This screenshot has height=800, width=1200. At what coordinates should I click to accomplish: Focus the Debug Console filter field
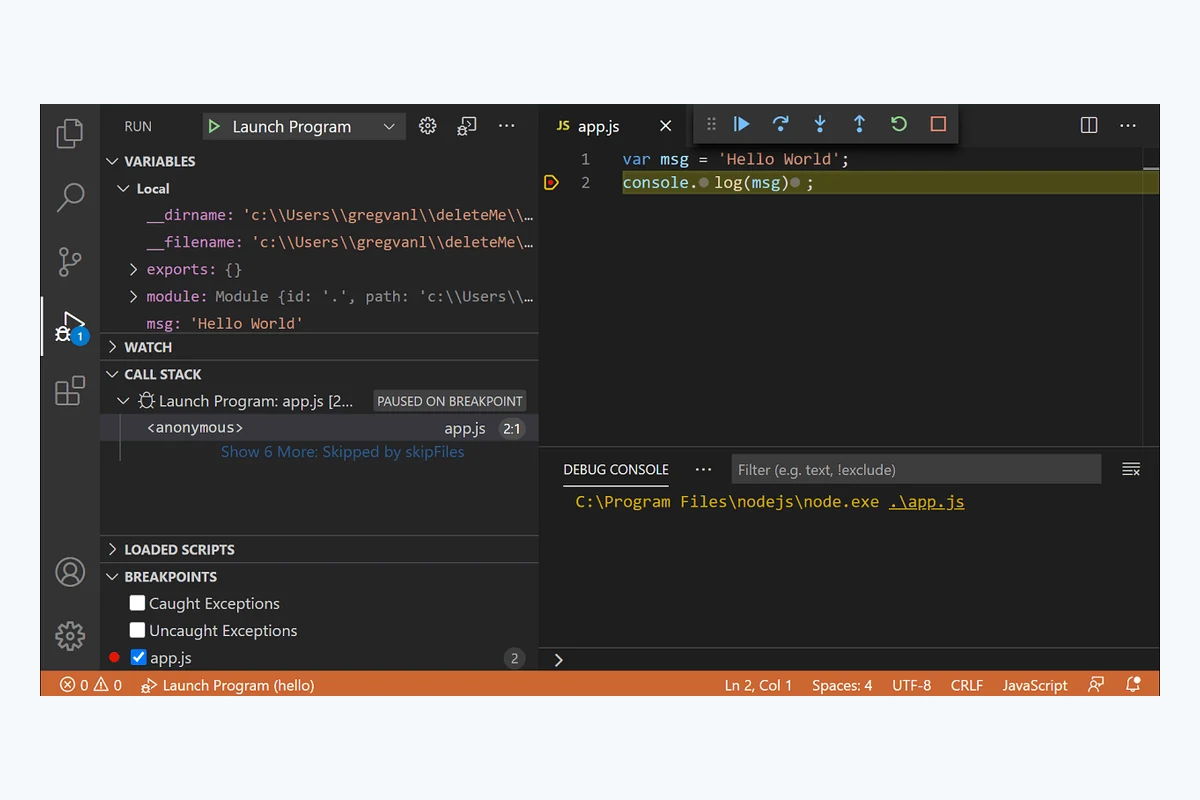tap(915, 469)
